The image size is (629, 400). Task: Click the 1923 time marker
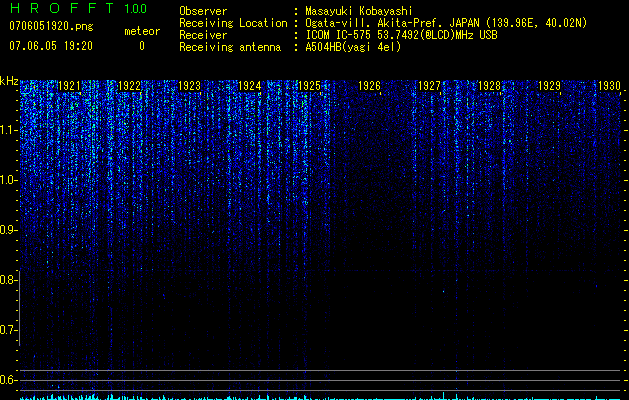click(x=189, y=86)
